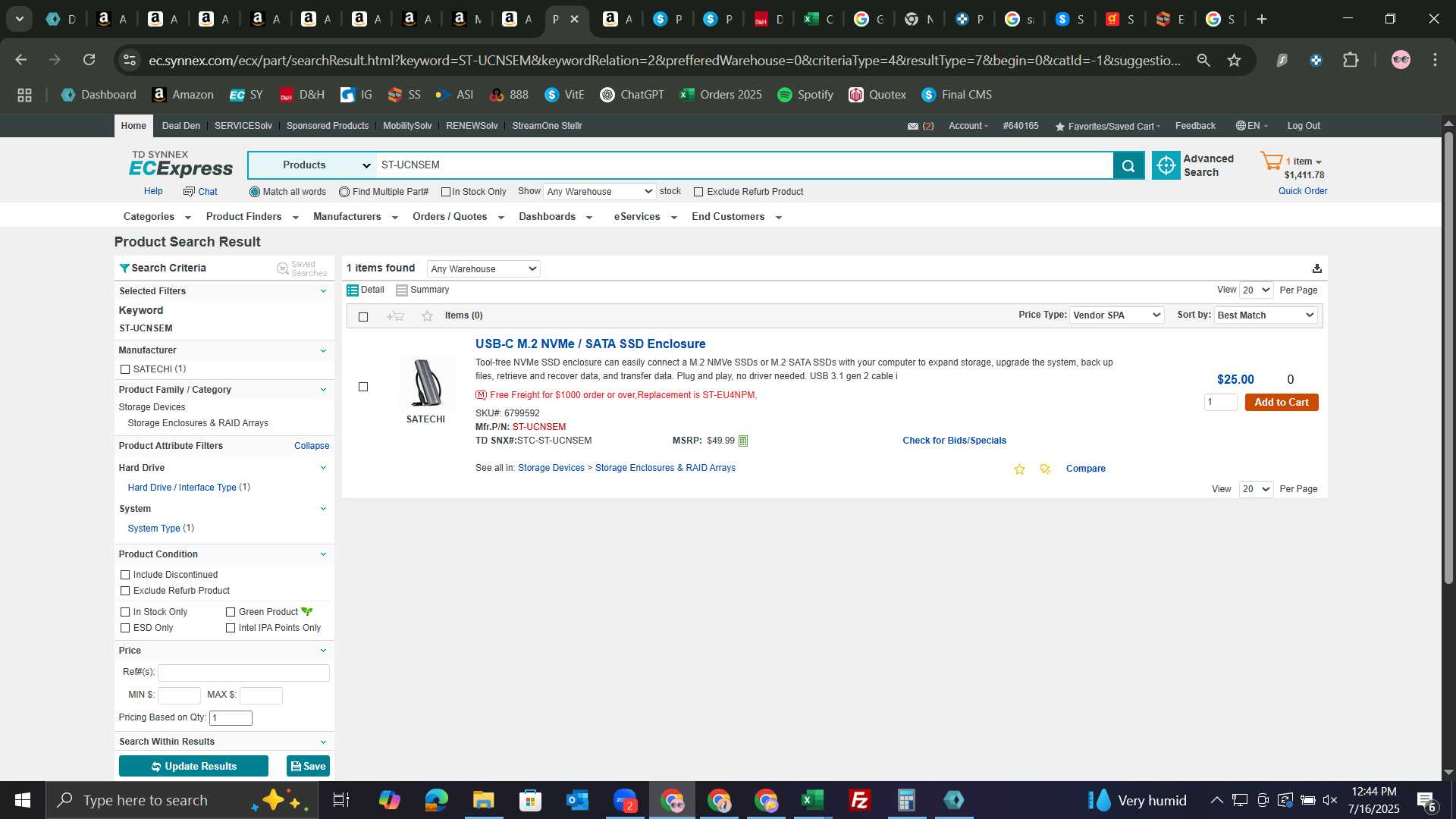
Task: Click favorites star icon in items toolbar
Action: (x=427, y=316)
